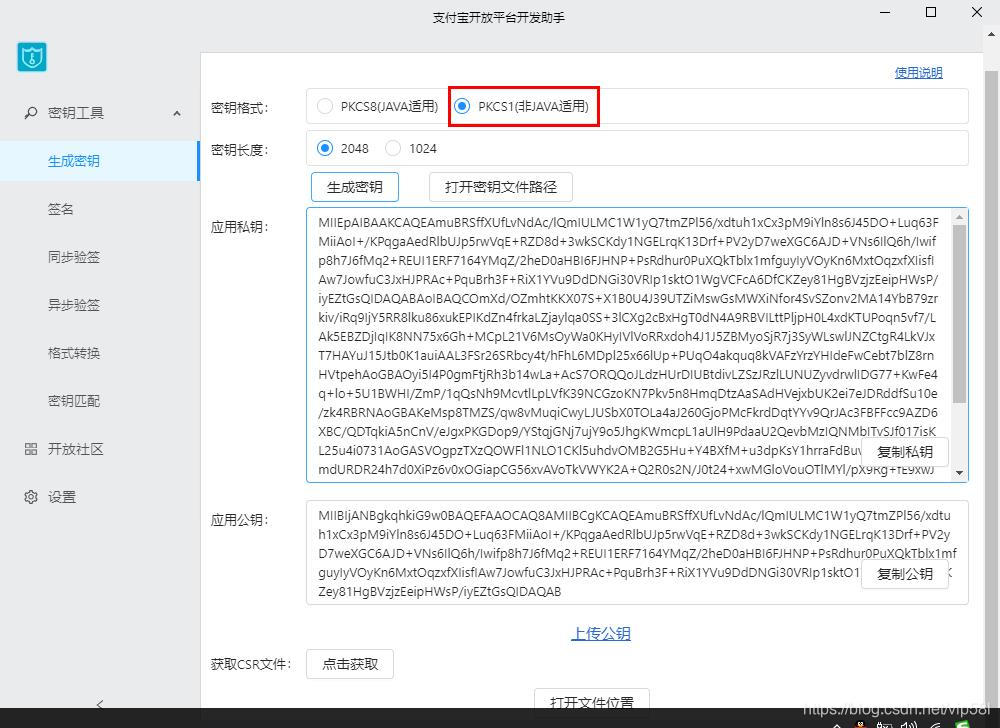1000x728 pixels.
Task: Collapse the sidebar with the left arrow
Action: 99,703
